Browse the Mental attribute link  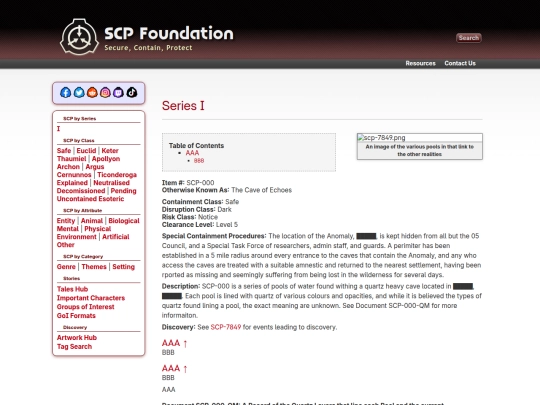pyautogui.click(x=68, y=229)
